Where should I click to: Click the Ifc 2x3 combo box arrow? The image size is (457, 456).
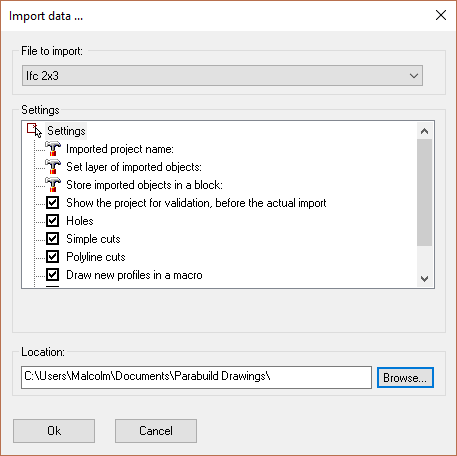(x=414, y=76)
